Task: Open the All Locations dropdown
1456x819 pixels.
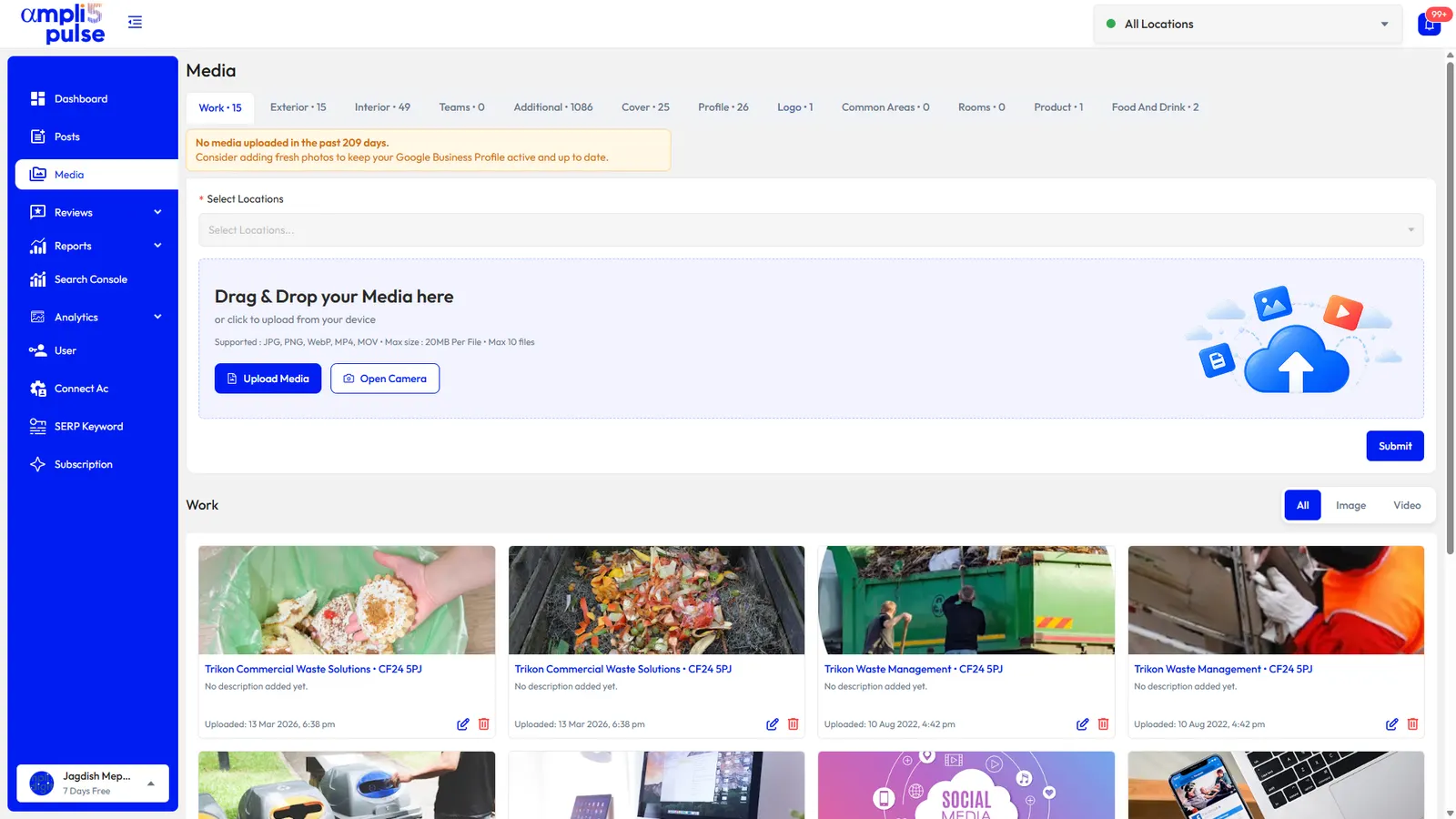Action: pos(1248,25)
